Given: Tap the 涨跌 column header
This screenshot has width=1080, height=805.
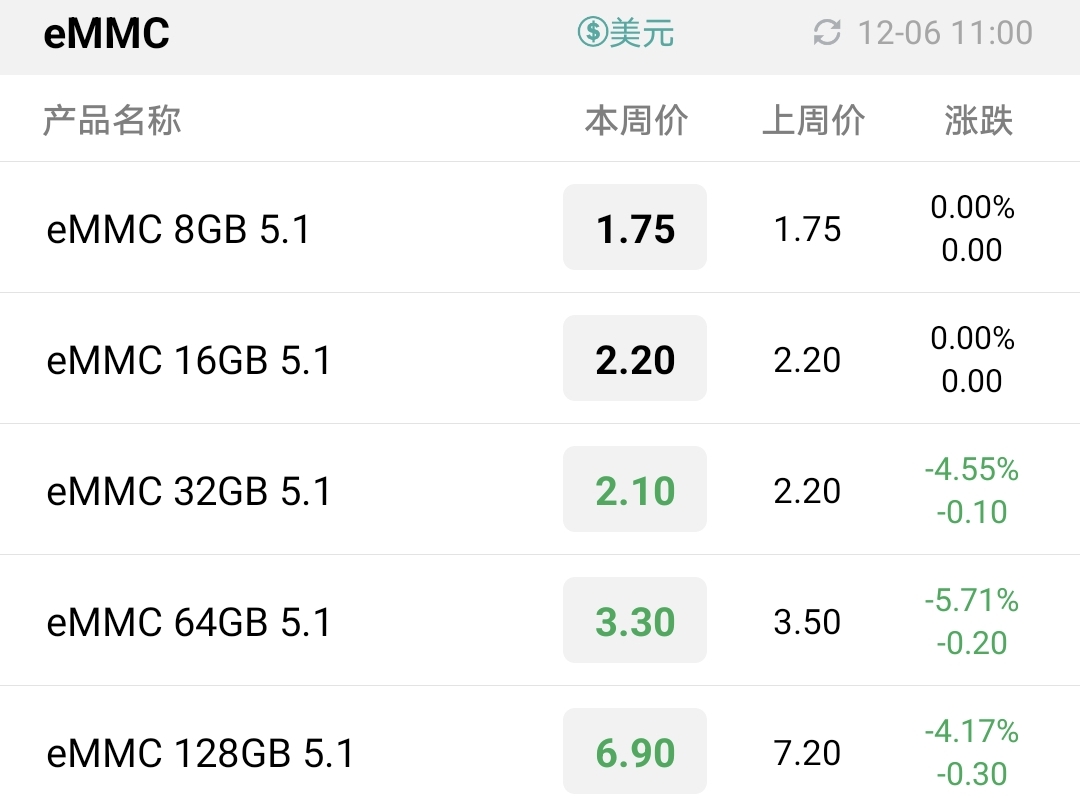Looking at the screenshot, I should (978, 121).
